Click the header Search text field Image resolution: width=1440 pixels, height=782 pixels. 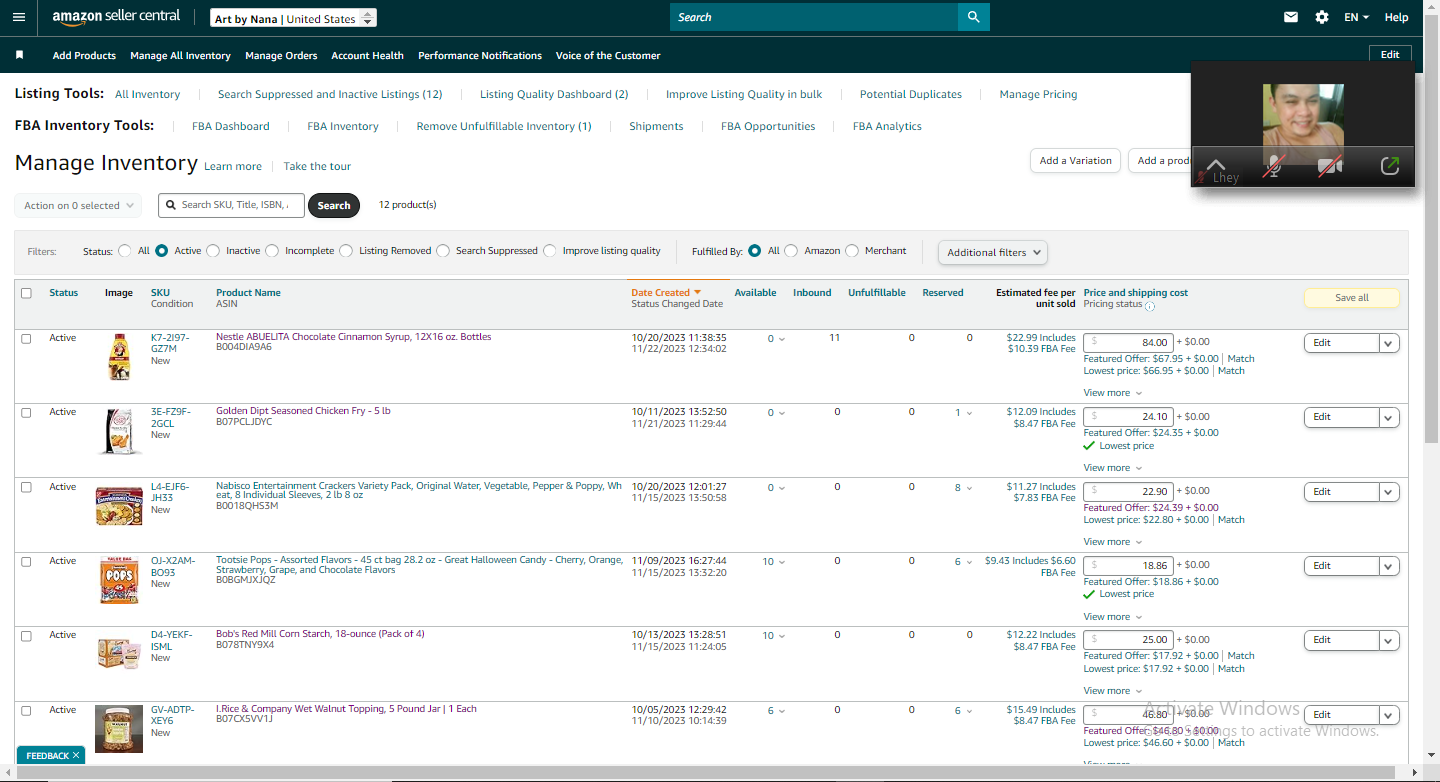pyautogui.click(x=814, y=17)
